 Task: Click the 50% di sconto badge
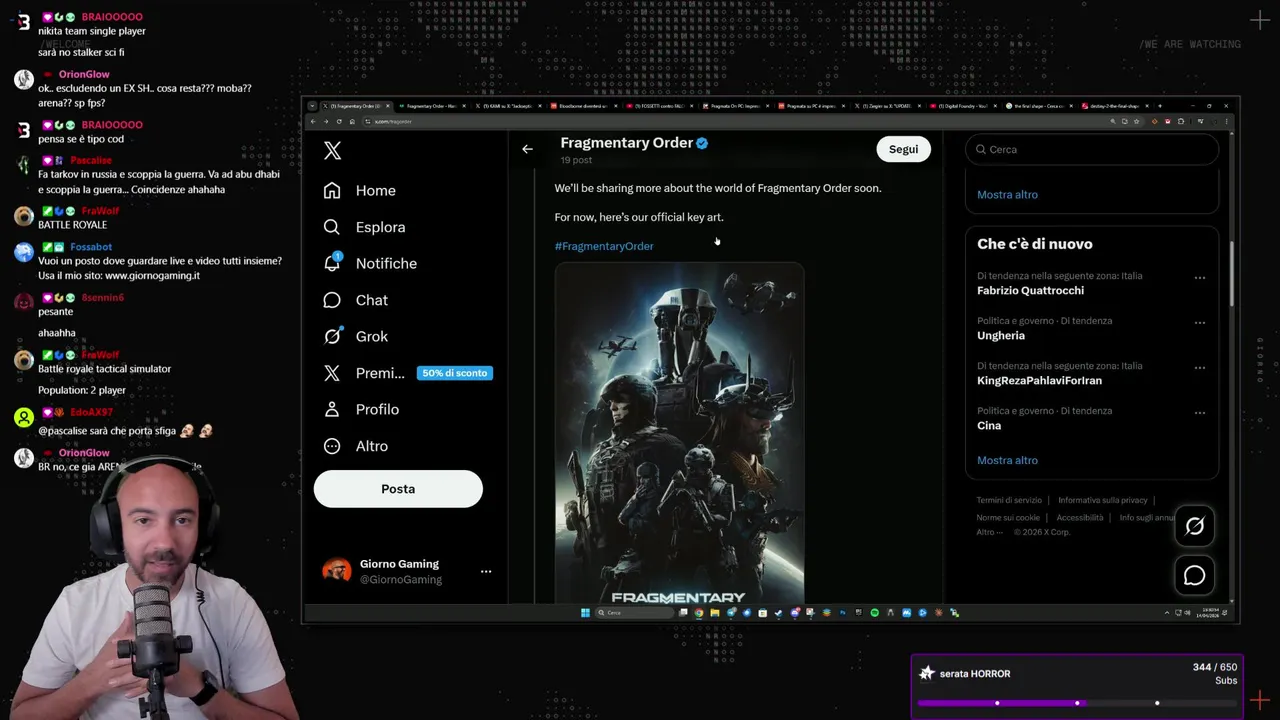coord(455,373)
